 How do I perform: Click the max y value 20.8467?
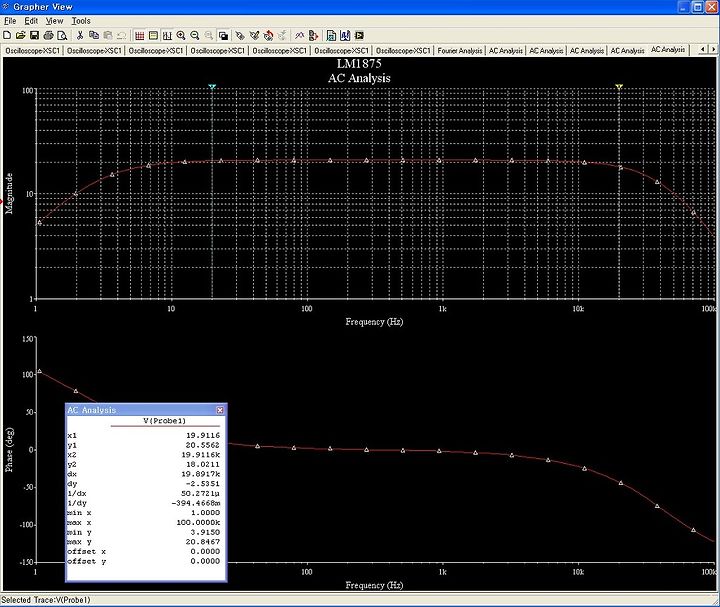(203, 542)
